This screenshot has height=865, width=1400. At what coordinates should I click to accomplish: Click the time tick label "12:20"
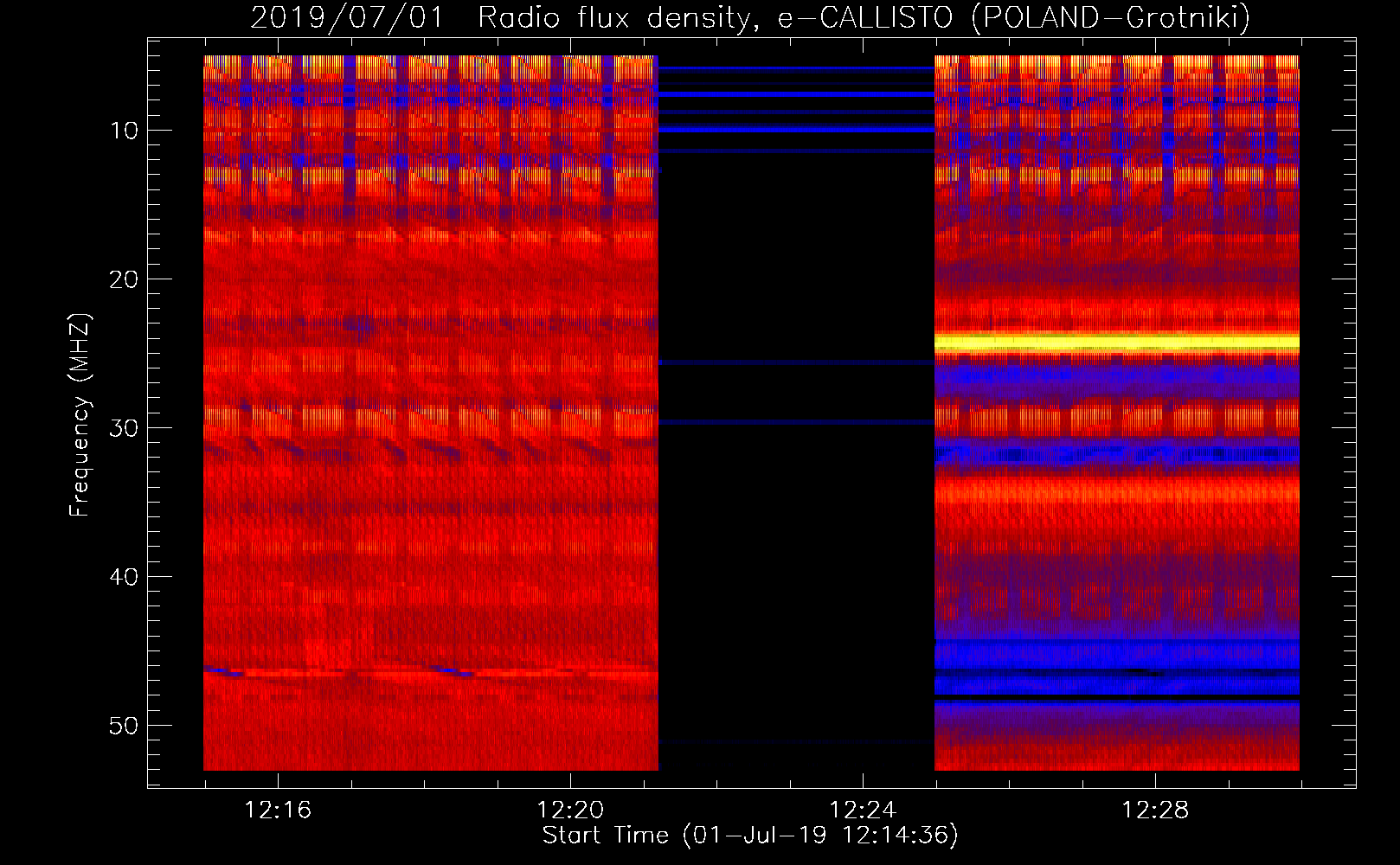tap(570, 811)
